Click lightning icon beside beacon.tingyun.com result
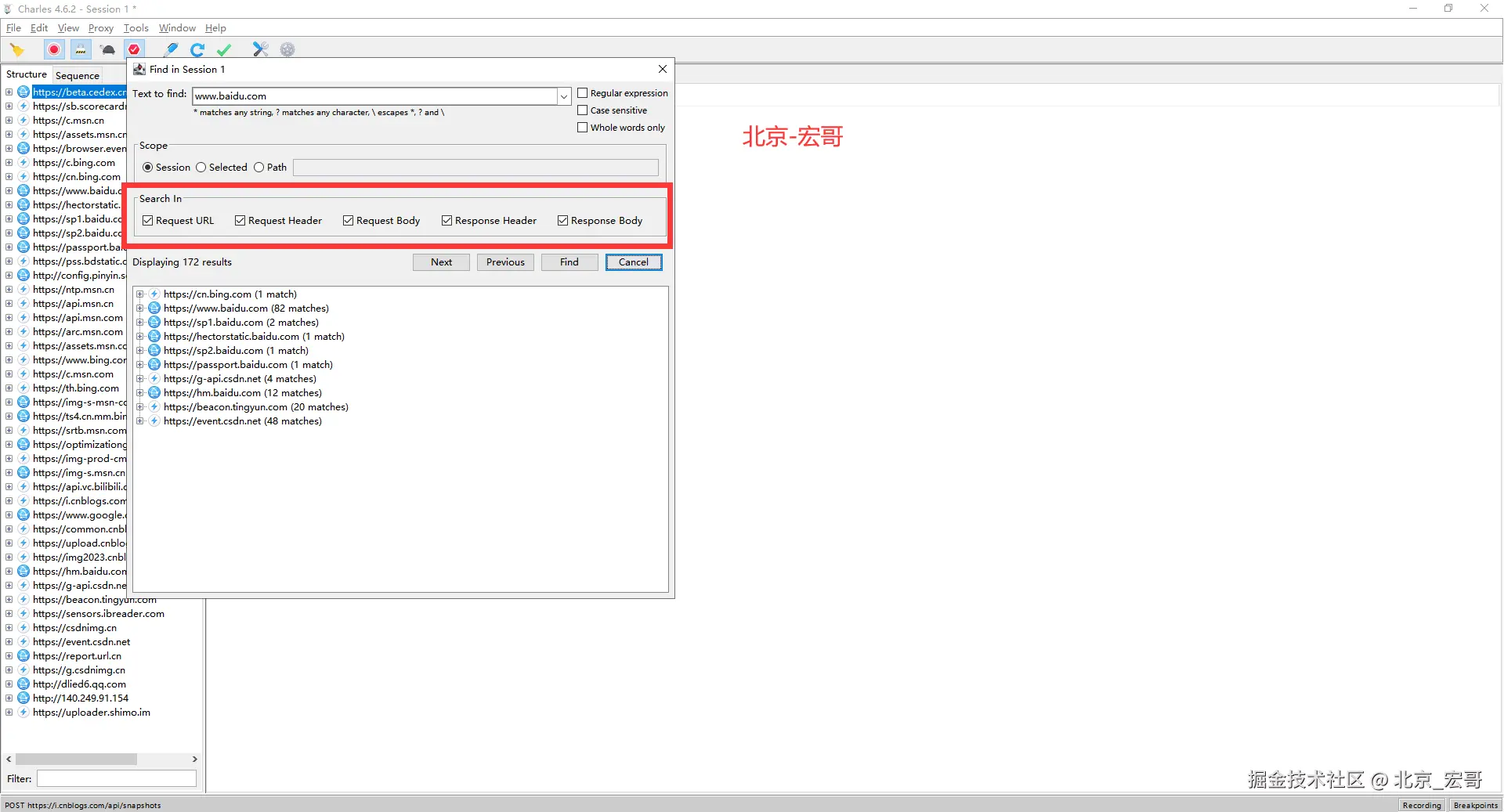 (x=154, y=407)
